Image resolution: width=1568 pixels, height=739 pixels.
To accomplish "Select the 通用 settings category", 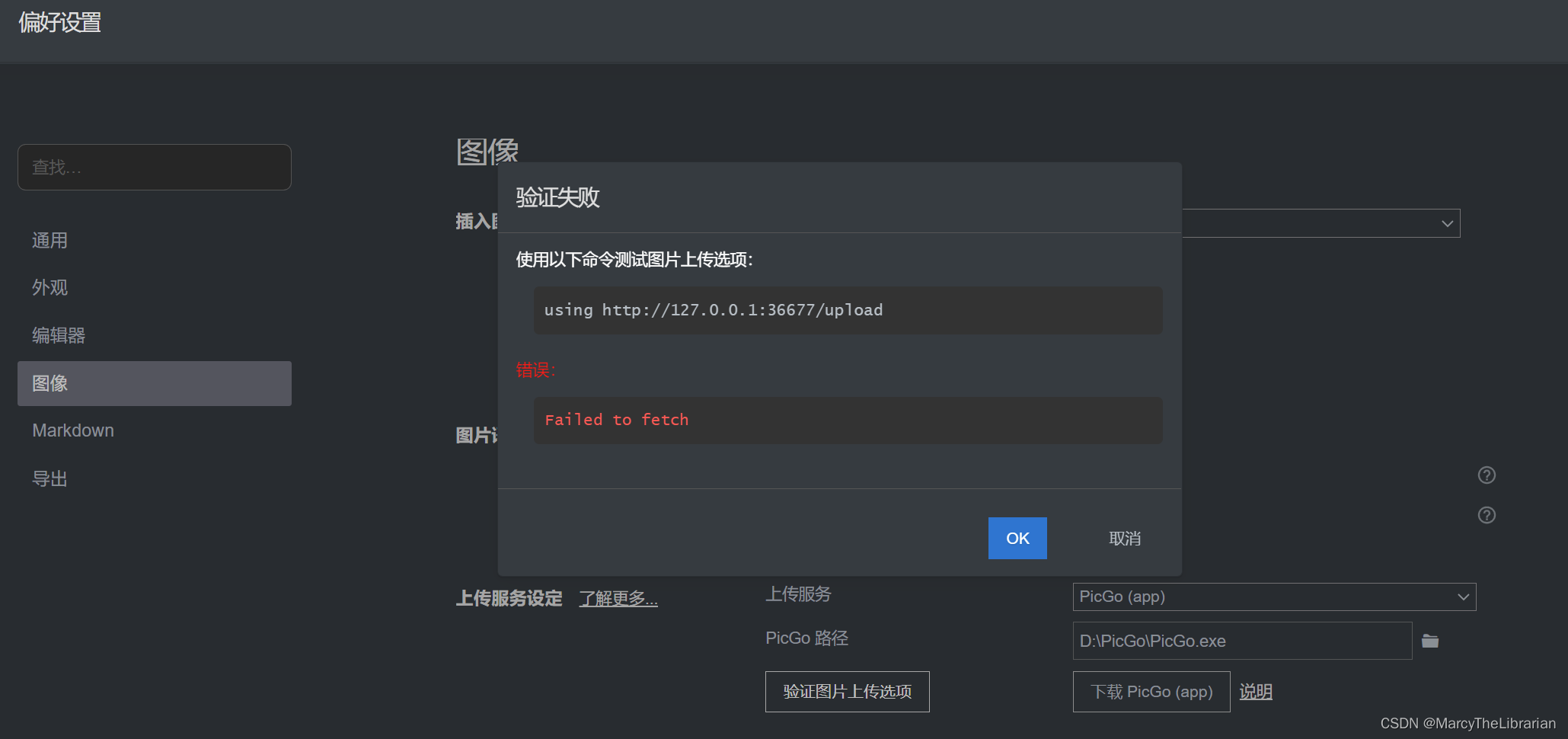I will [155, 241].
